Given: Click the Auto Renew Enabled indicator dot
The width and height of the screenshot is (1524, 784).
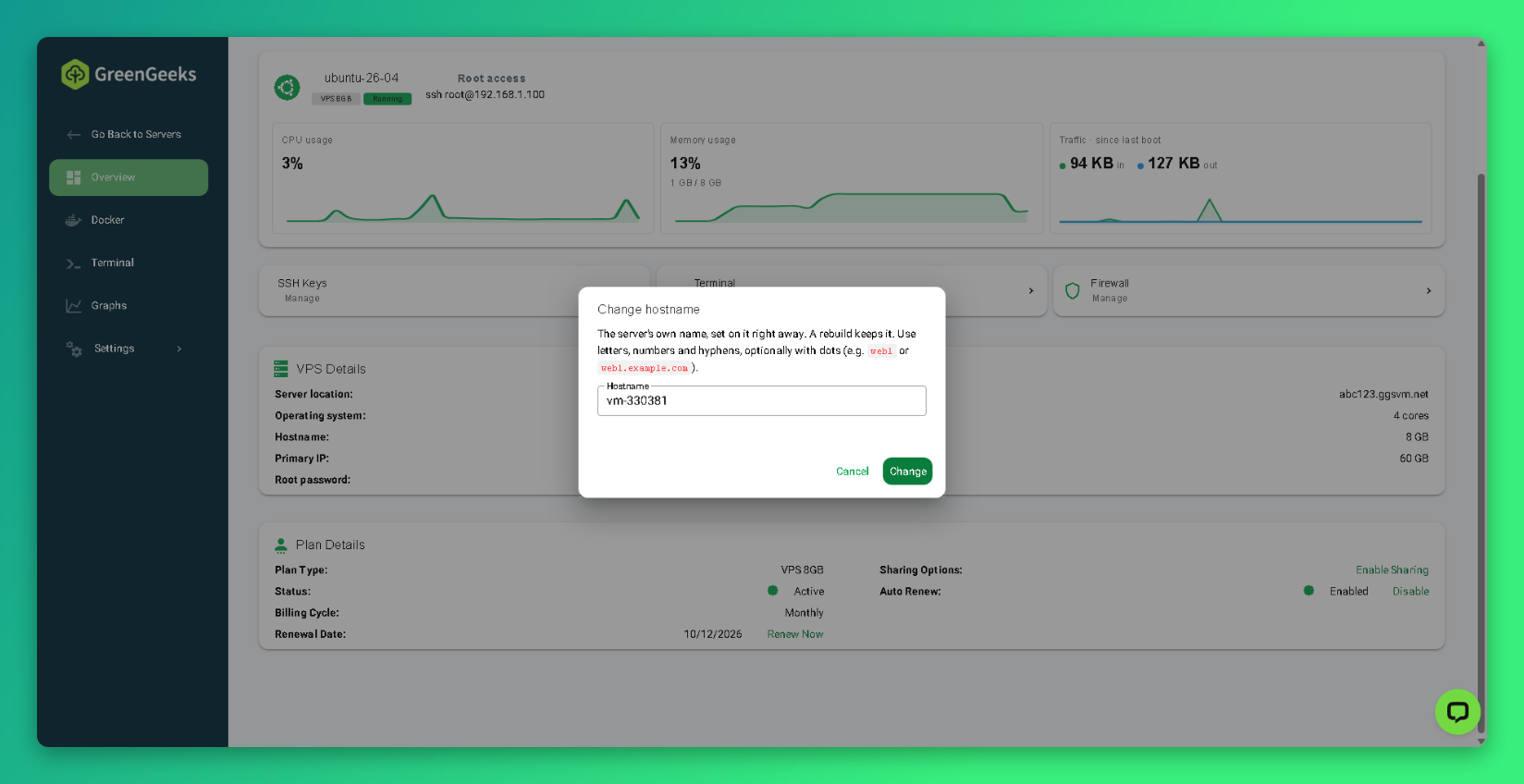Looking at the screenshot, I should 1309,591.
